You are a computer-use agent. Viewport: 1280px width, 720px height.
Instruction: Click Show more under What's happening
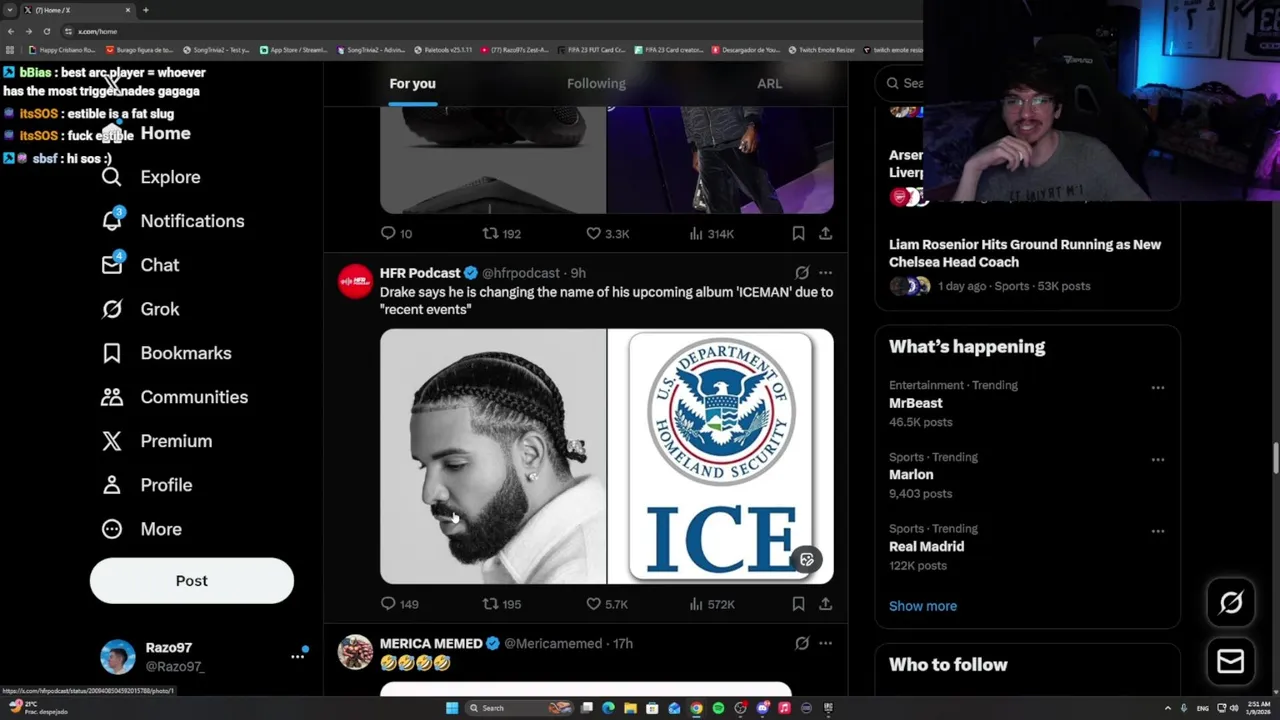(x=923, y=606)
